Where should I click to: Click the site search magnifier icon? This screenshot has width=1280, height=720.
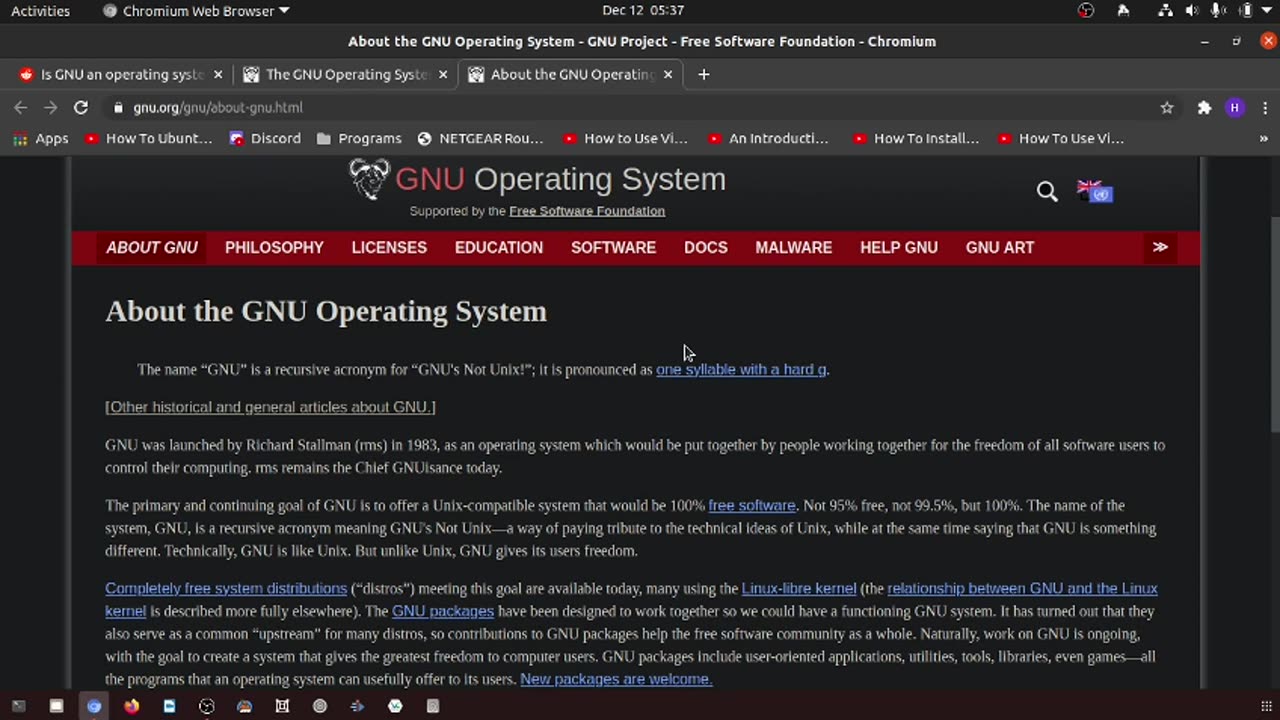[x=1047, y=191]
